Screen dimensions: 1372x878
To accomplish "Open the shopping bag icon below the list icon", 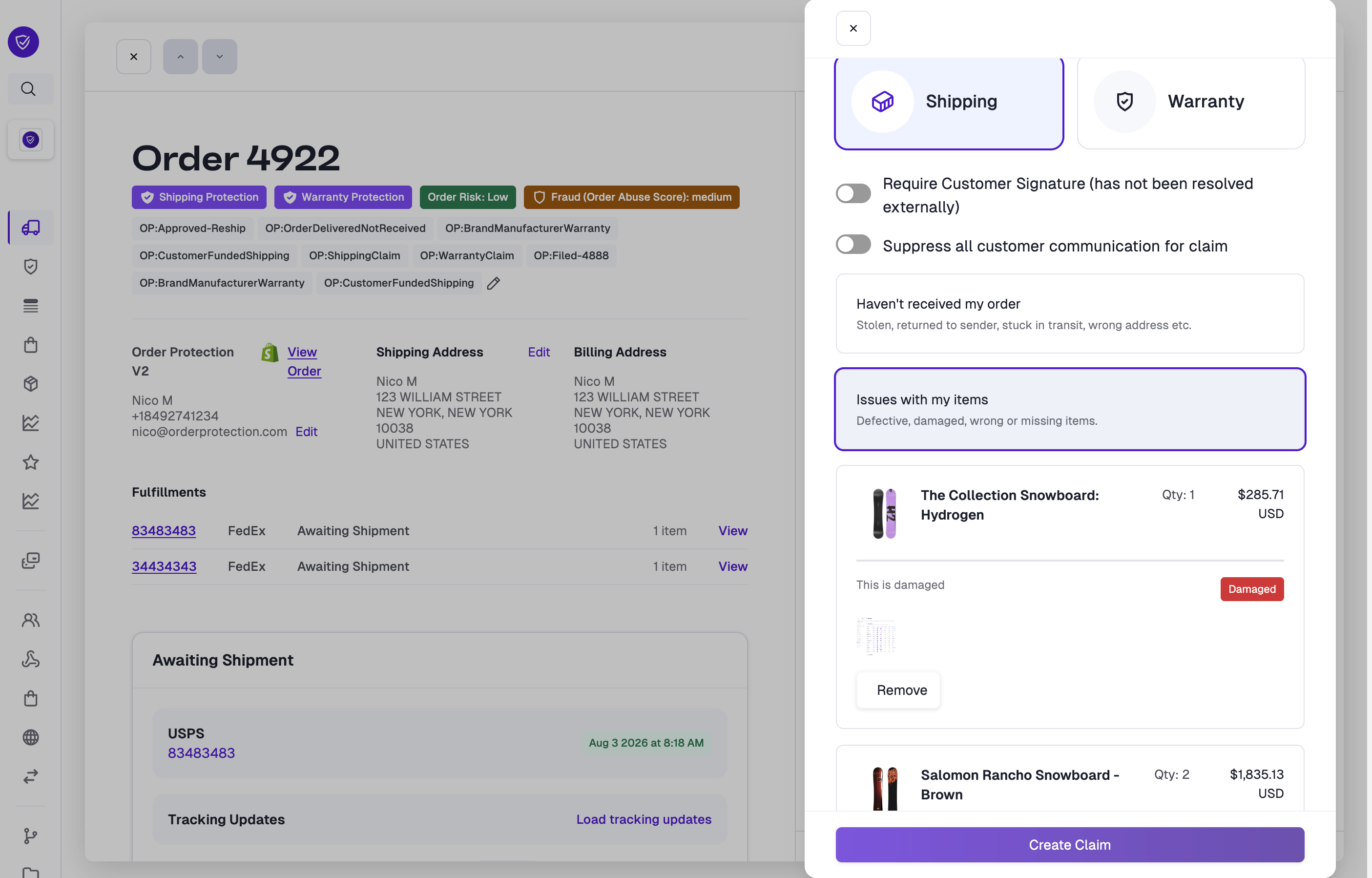I will [x=31, y=345].
